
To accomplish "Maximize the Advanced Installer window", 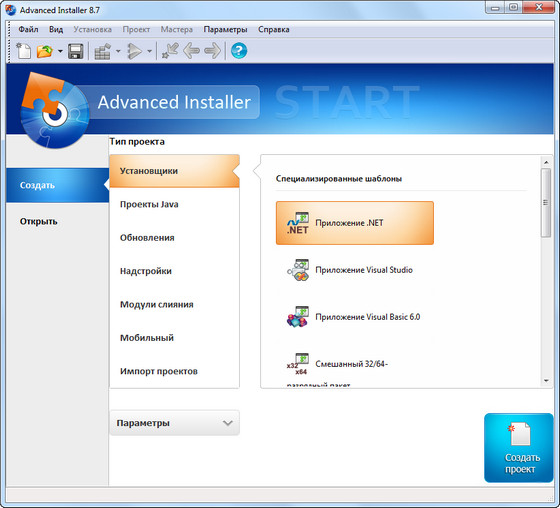I will 513,8.
